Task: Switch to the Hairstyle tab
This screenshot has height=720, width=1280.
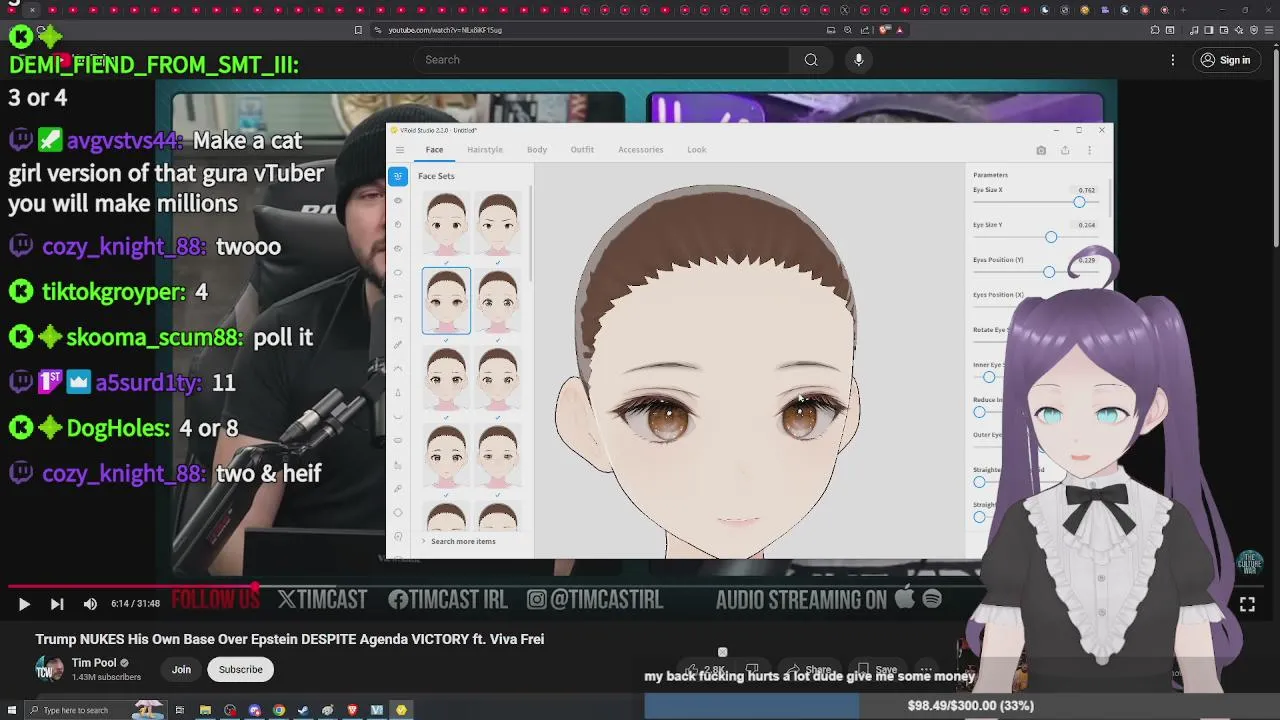Action: coord(485,150)
